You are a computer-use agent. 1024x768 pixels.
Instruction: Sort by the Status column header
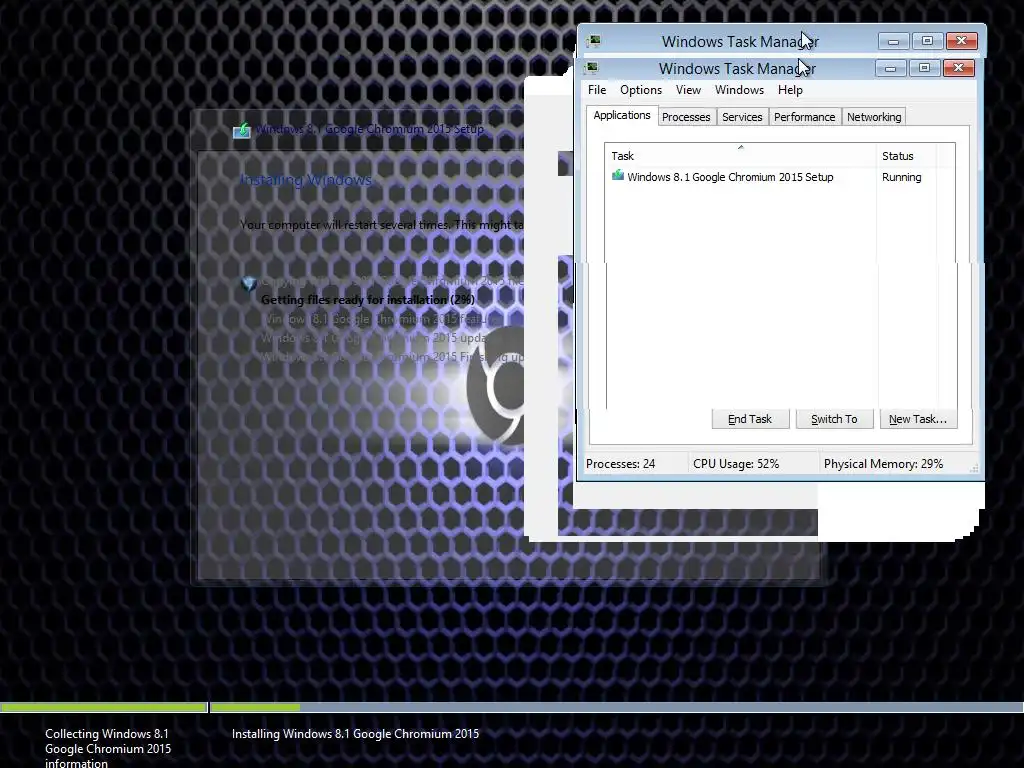[x=906, y=156]
